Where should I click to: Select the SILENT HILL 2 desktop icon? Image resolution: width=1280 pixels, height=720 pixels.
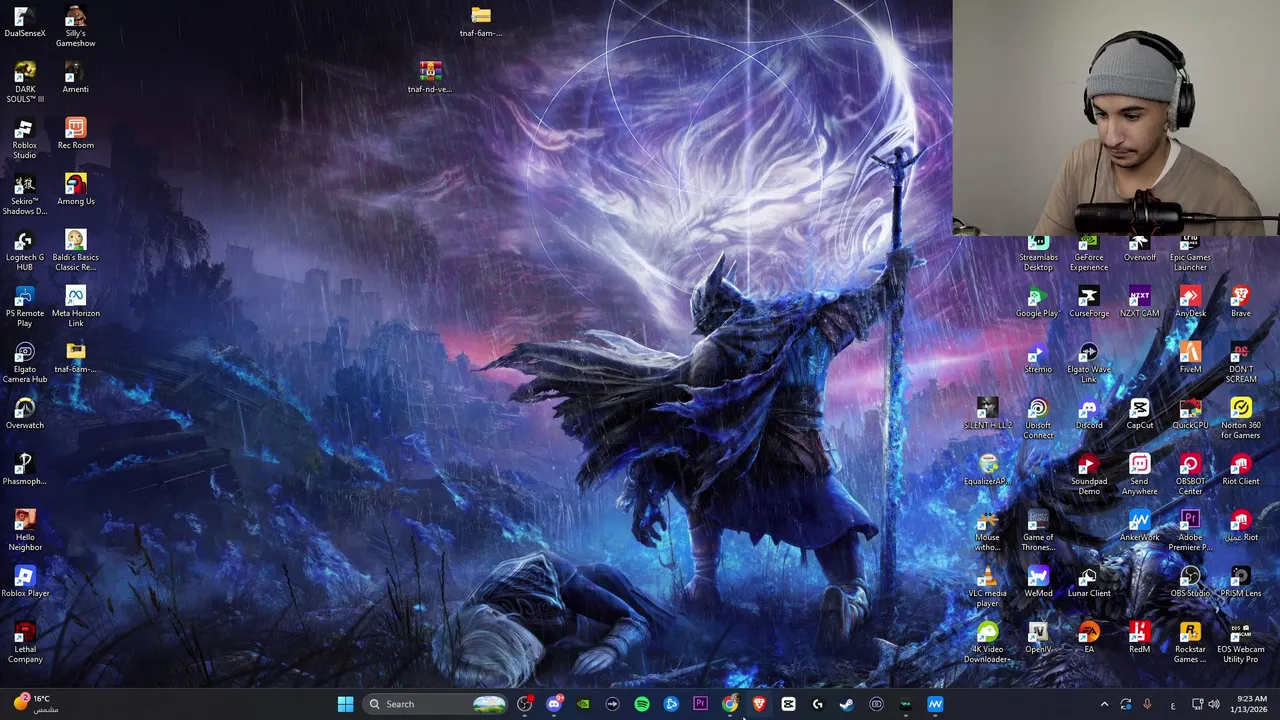click(x=988, y=414)
